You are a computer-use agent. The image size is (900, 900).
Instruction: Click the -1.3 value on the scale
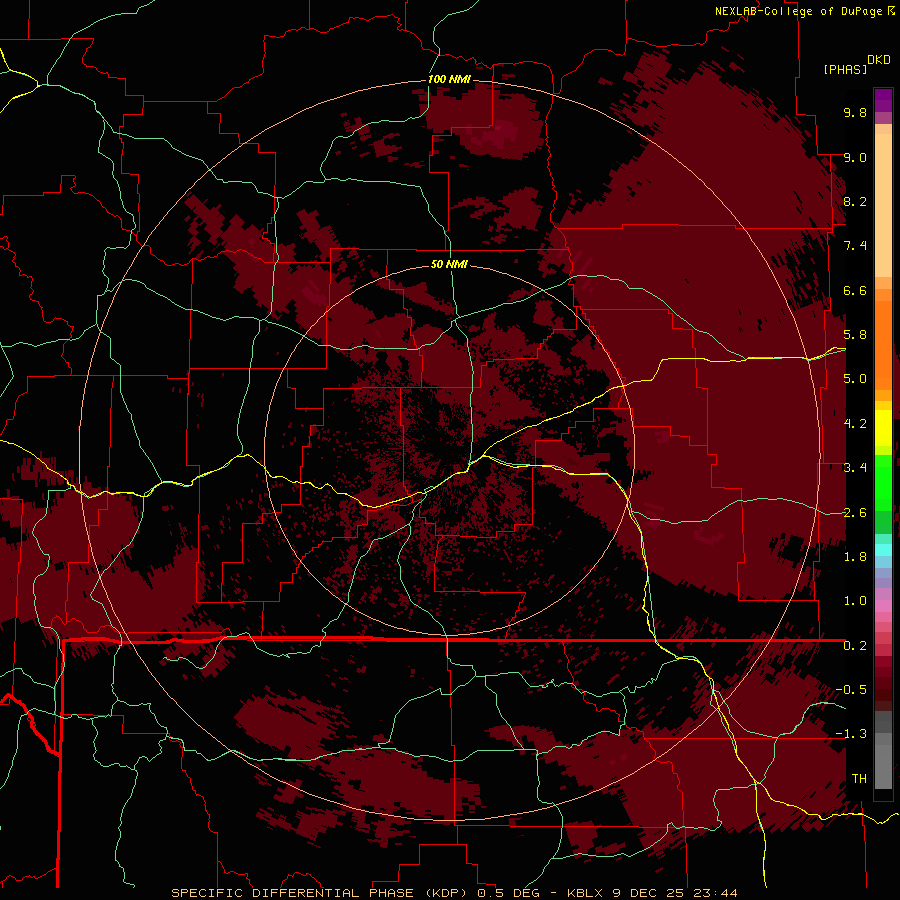coord(851,734)
